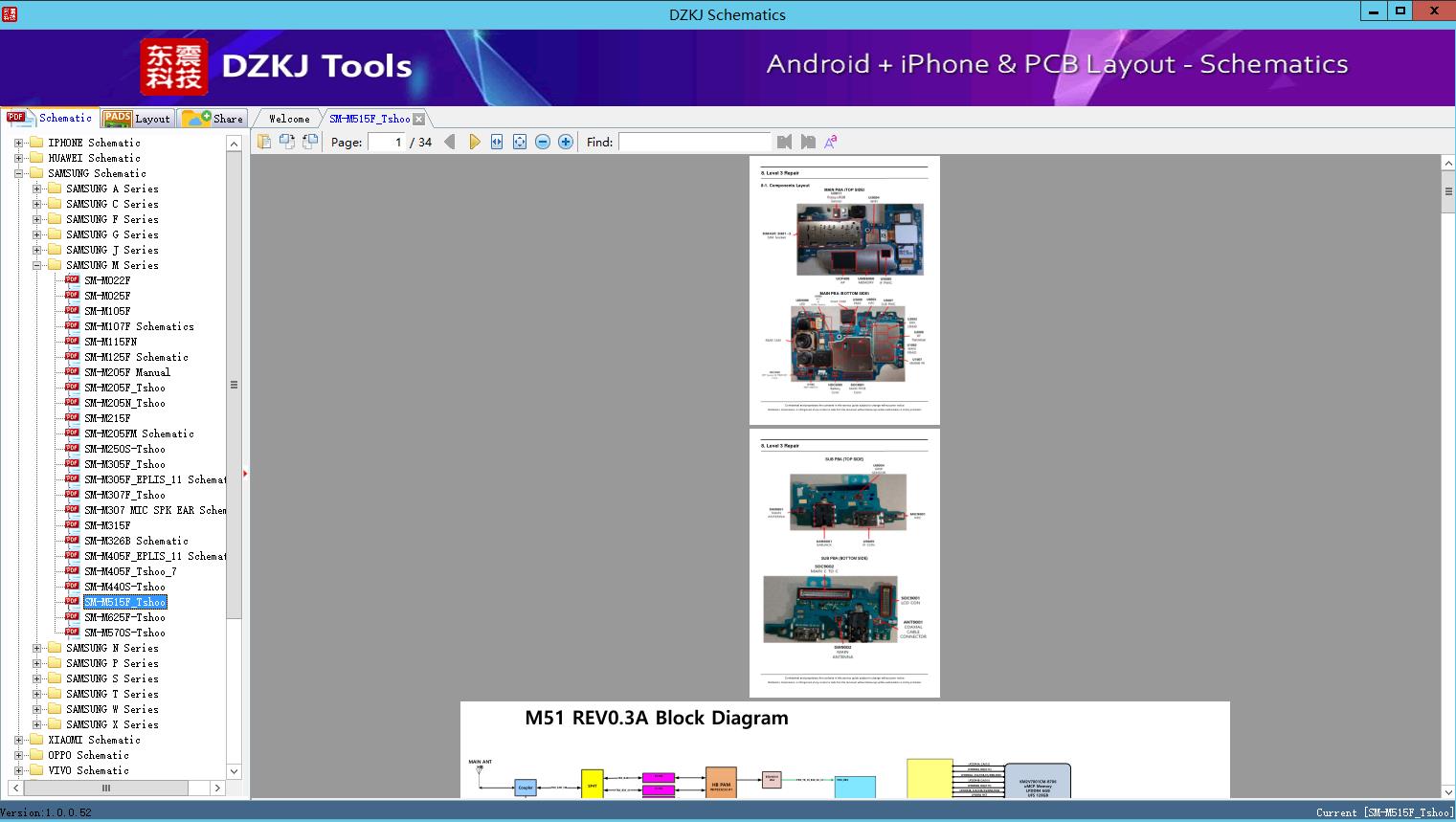
Task: Zoom in with the plus icon
Action: click(x=566, y=142)
